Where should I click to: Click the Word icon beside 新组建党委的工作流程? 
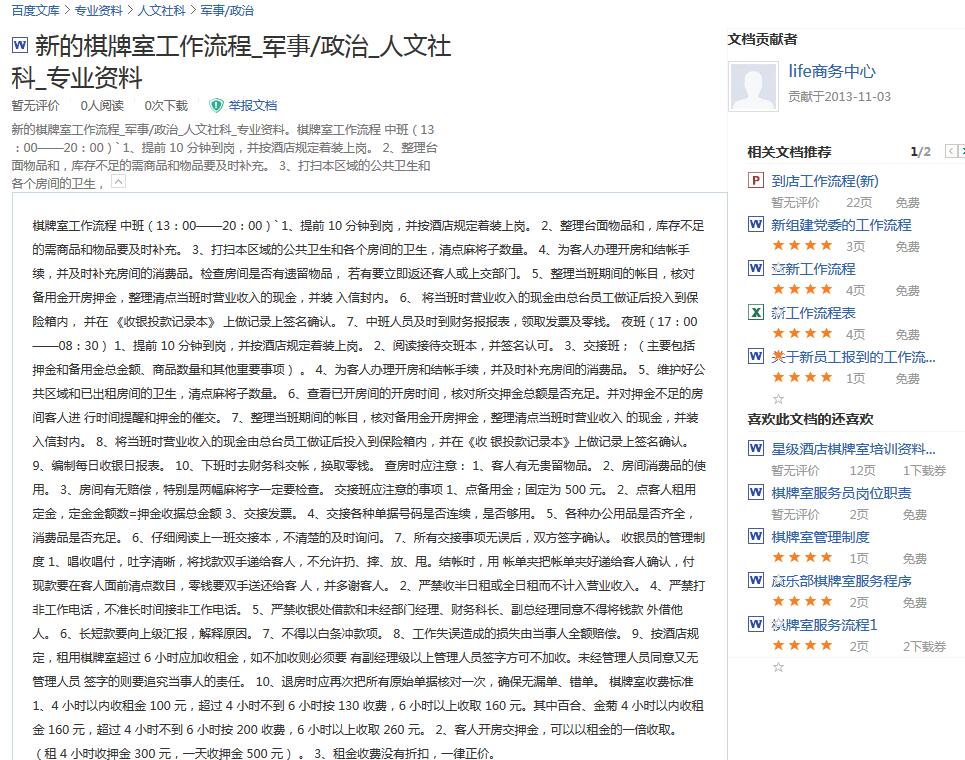point(756,225)
